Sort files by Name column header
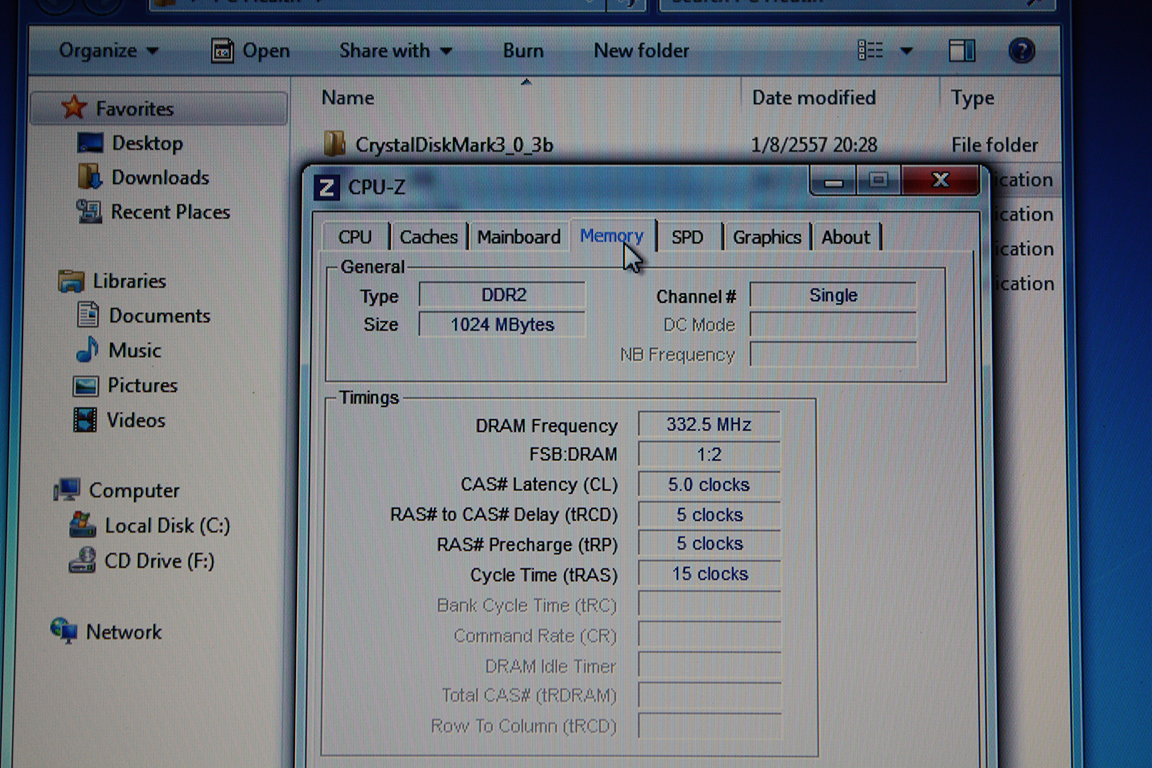The image size is (1152, 768). pyautogui.click(x=348, y=98)
